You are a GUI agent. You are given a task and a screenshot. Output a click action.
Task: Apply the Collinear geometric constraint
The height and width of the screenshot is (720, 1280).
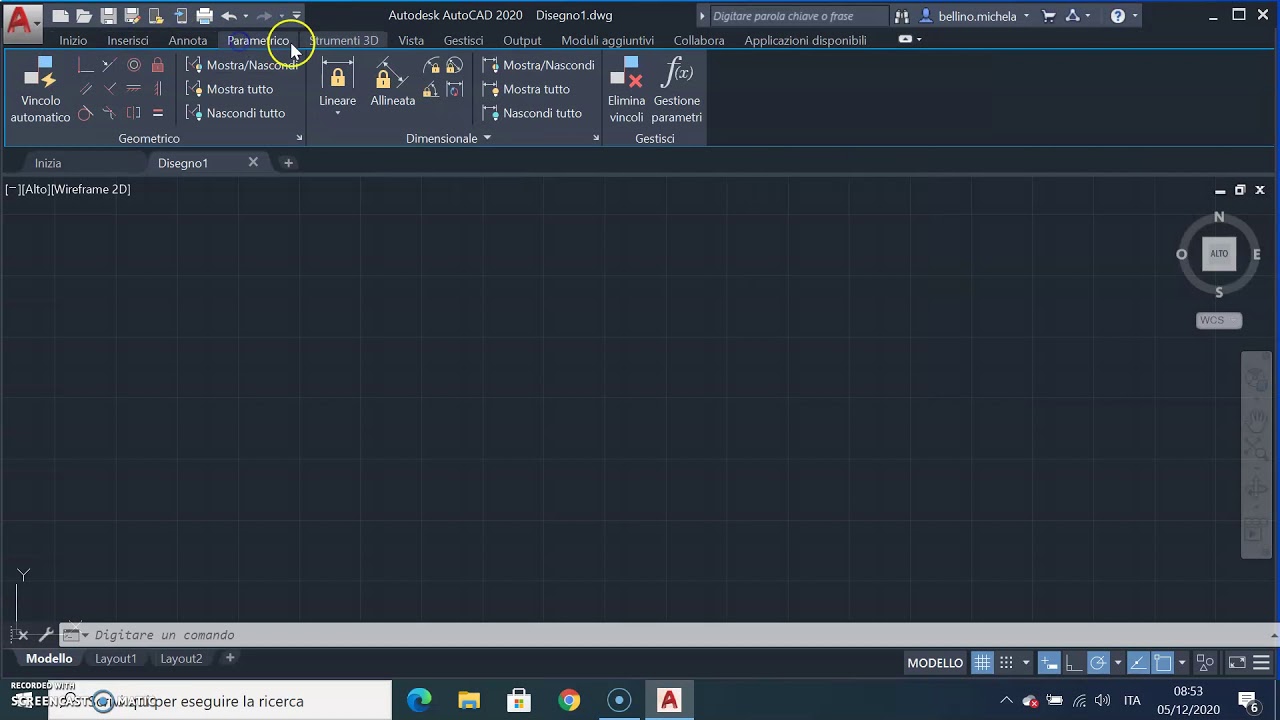[x=109, y=65]
